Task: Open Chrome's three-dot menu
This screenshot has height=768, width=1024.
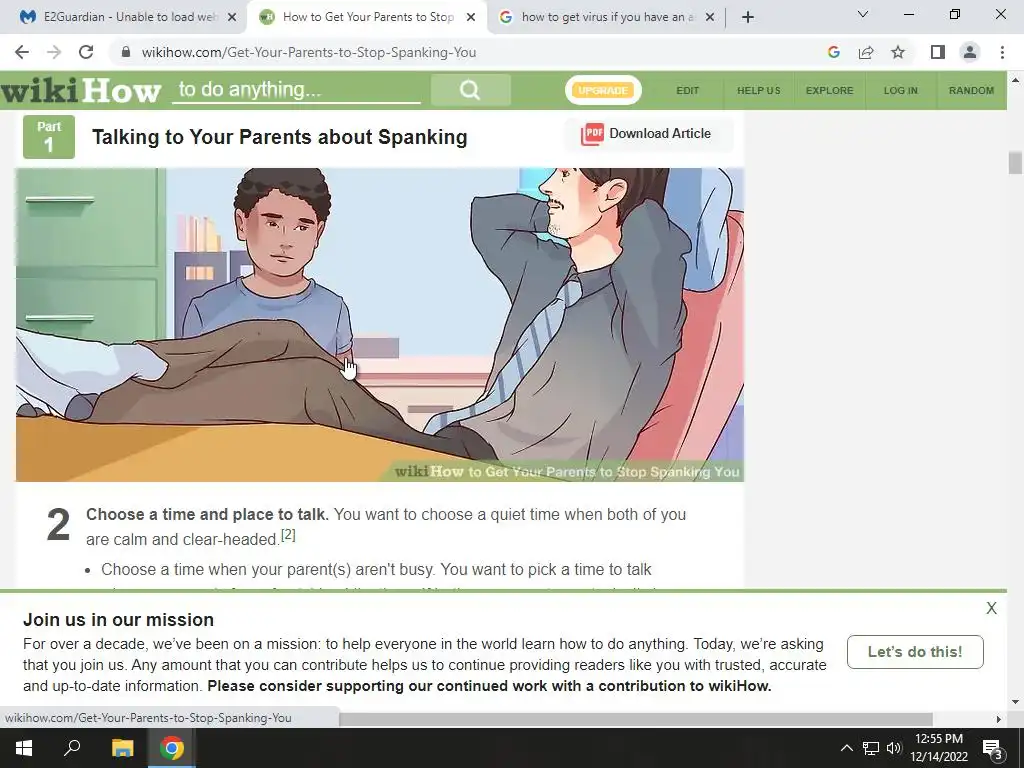Action: [x=1002, y=52]
